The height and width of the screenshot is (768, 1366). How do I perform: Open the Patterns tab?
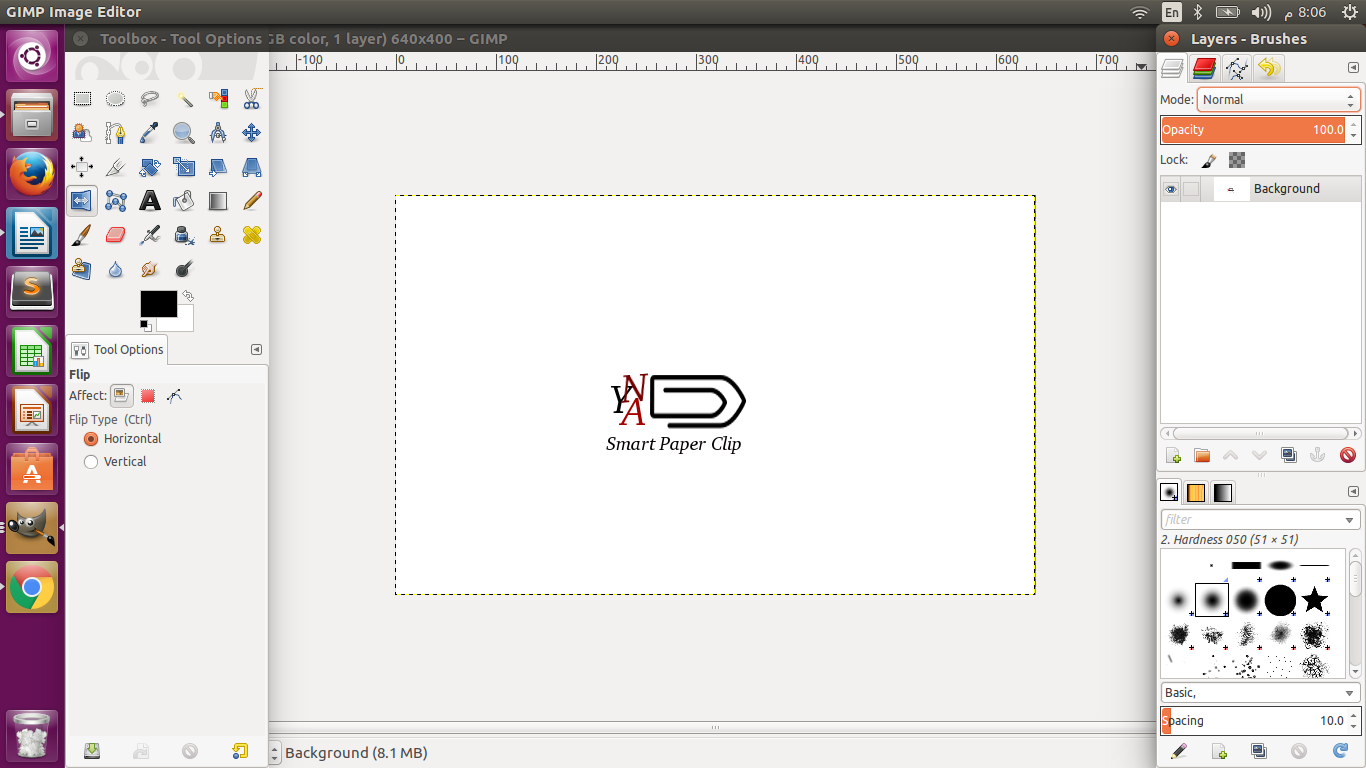pos(1196,492)
